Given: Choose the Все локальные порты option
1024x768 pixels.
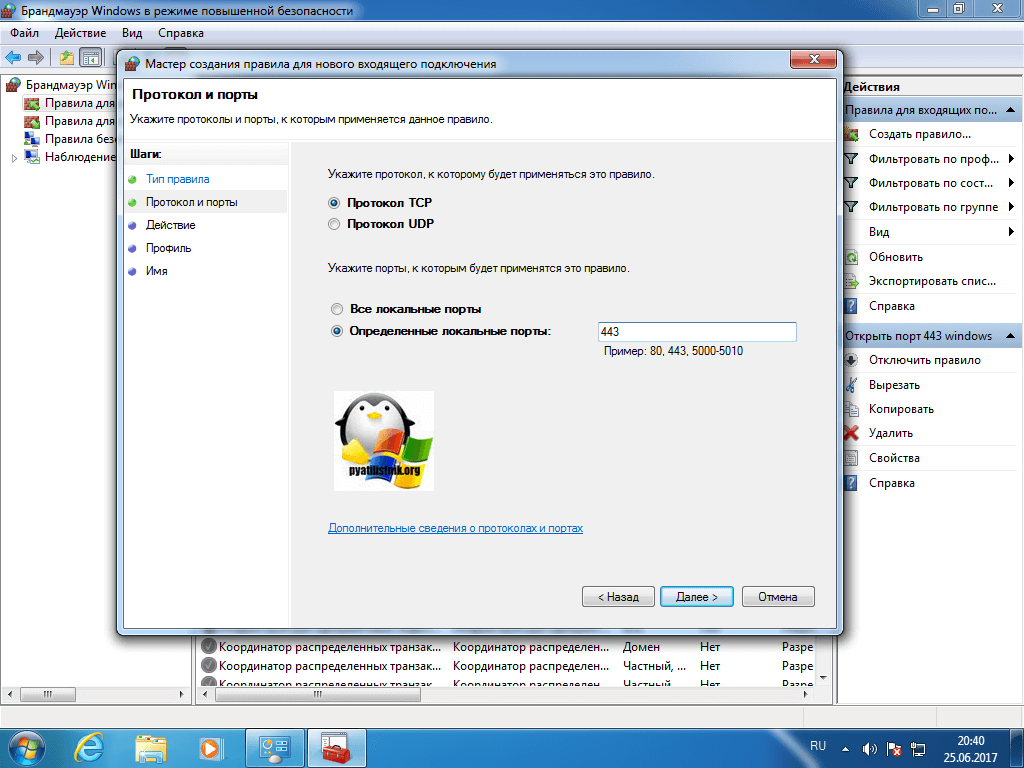Looking at the screenshot, I should pos(337,309).
